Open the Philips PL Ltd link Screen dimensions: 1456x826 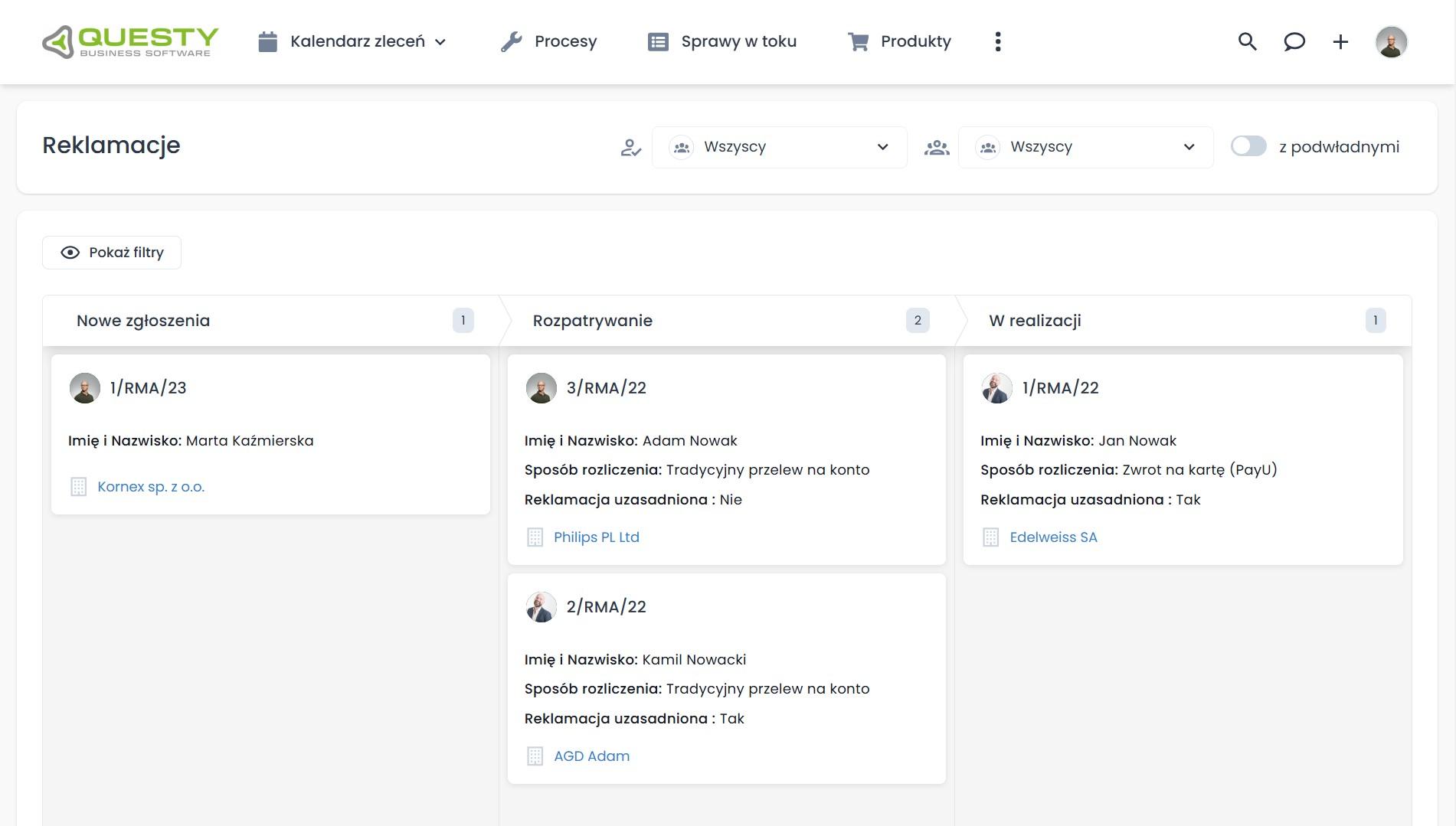click(597, 537)
